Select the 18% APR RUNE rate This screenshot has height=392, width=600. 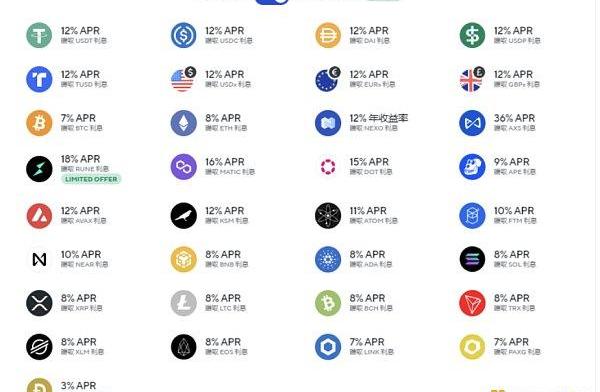pyautogui.click(x=80, y=159)
